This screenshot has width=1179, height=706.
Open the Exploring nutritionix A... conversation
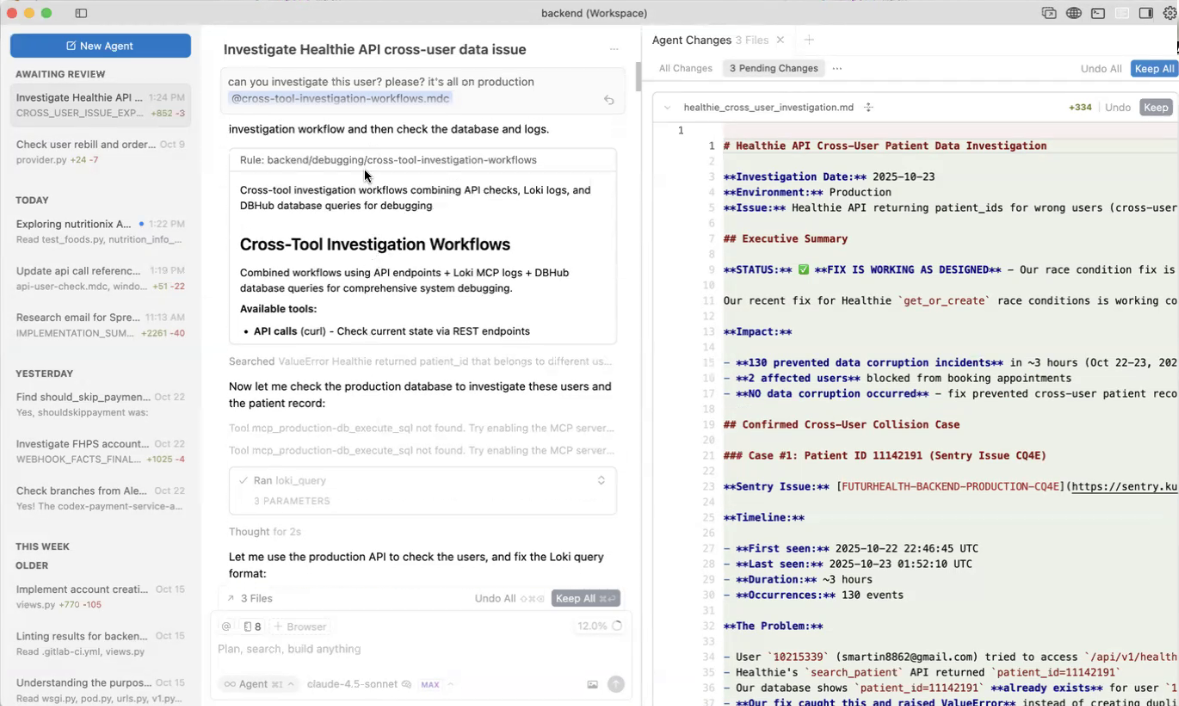(x=100, y=231)
